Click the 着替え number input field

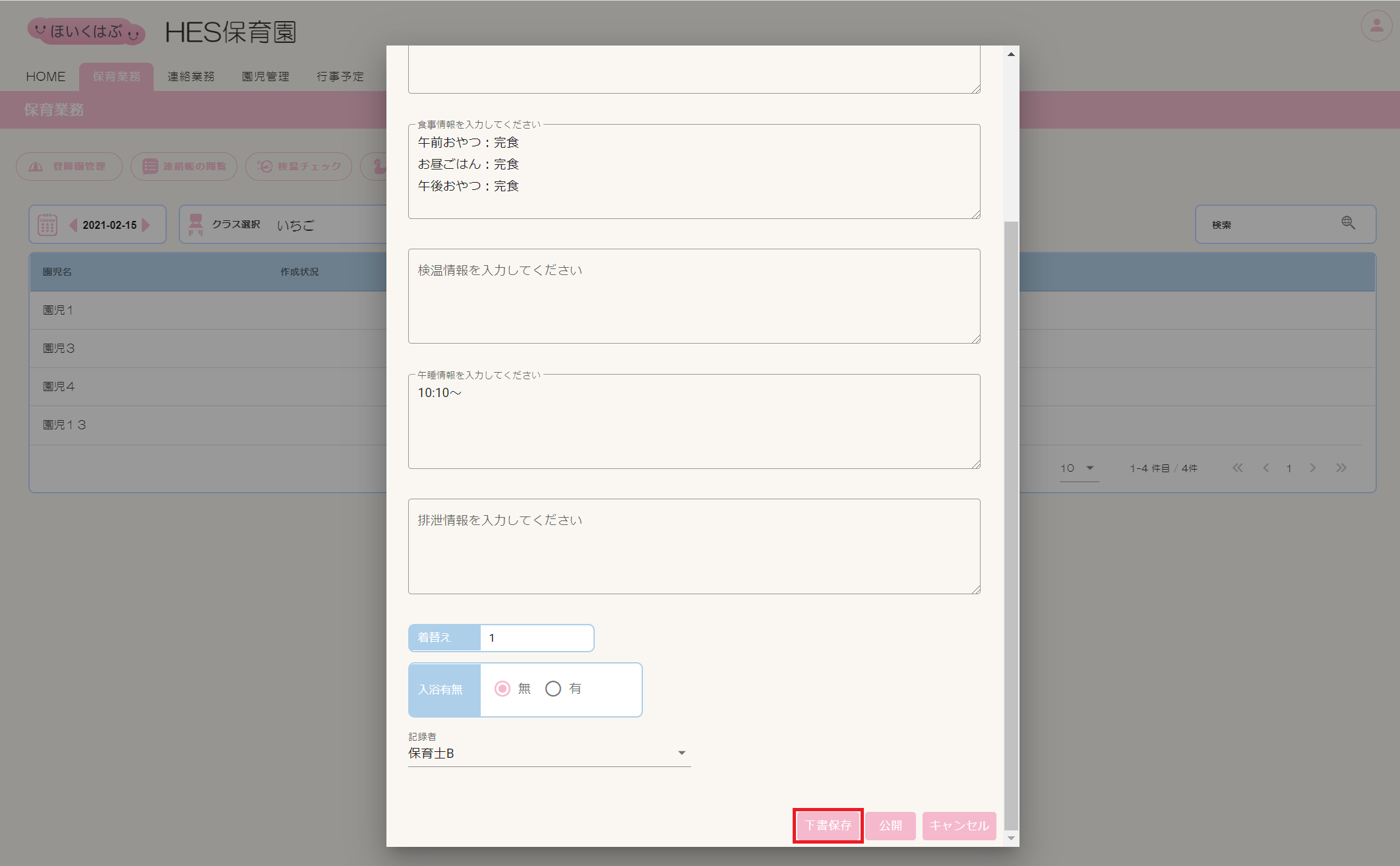coord(535,638)
